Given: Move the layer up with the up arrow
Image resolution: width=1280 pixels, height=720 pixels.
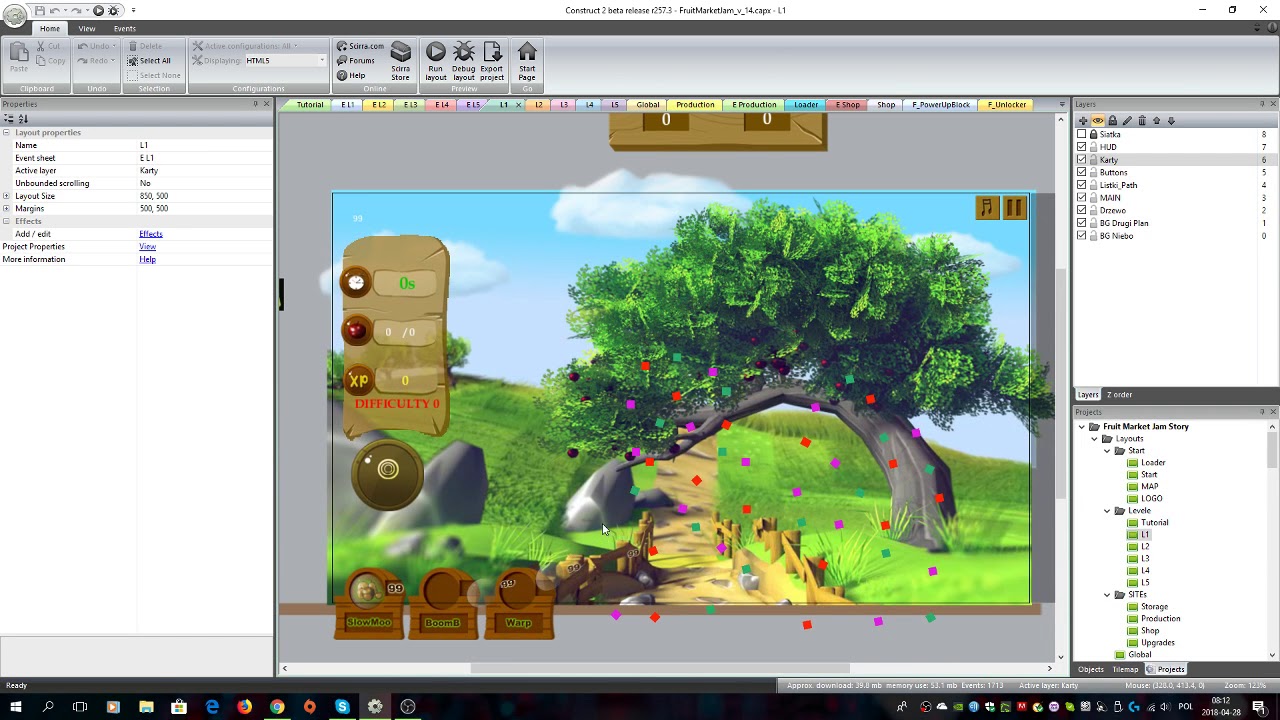Looking at the screenshot, I should [x=1157, y=121].
